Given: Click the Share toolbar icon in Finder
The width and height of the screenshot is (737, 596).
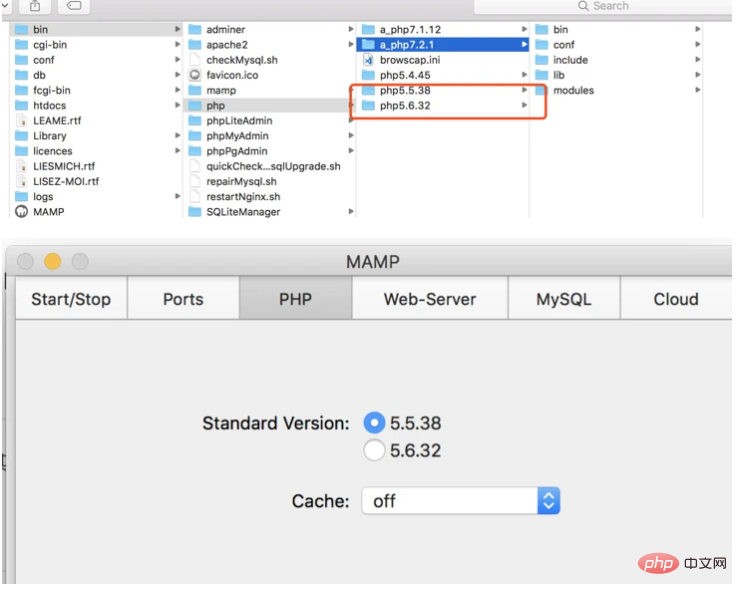Looking at the screenshot, I should click(35, 6).
